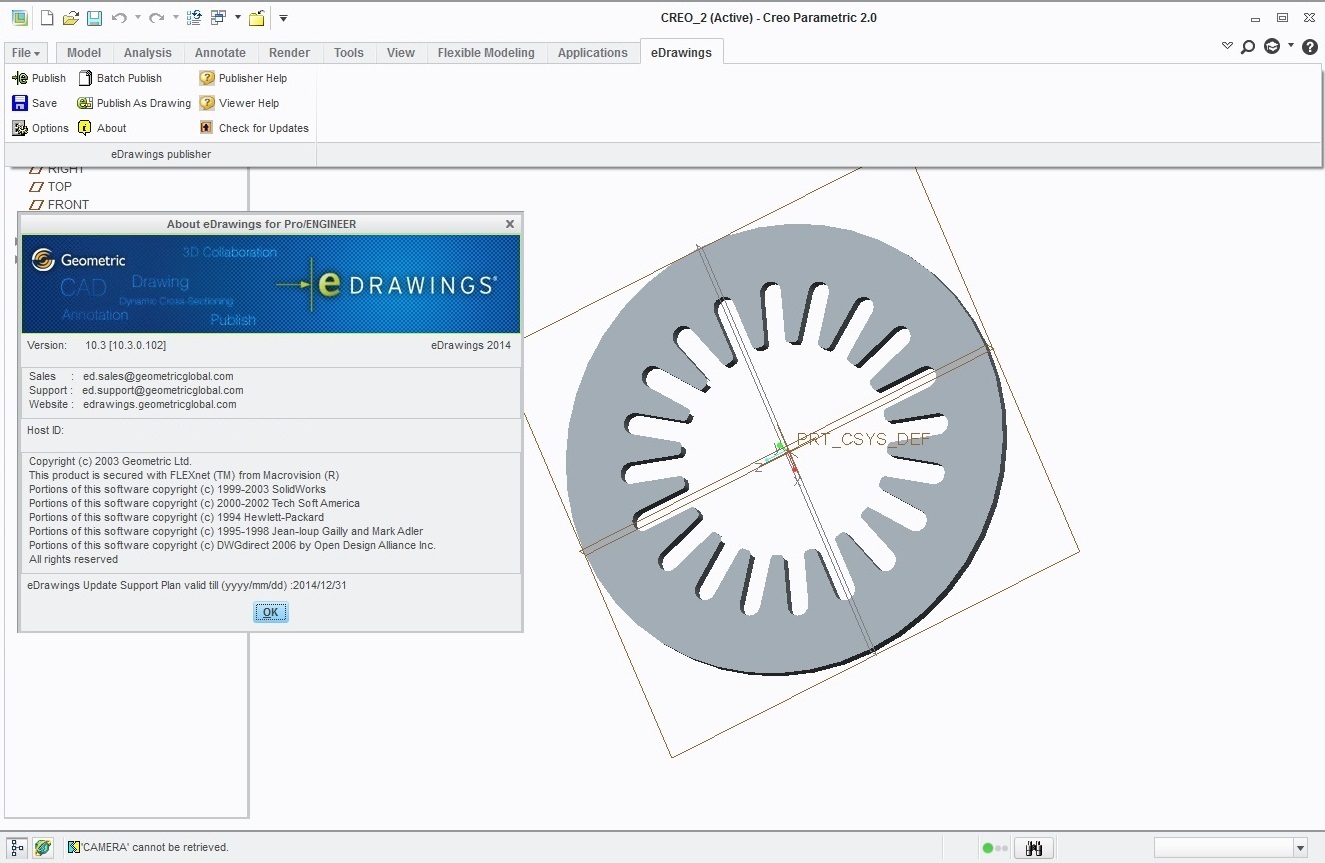Create a new file from quick access toolbar
The height and width of the screenshot is (863, 1325).
[46, 18]
